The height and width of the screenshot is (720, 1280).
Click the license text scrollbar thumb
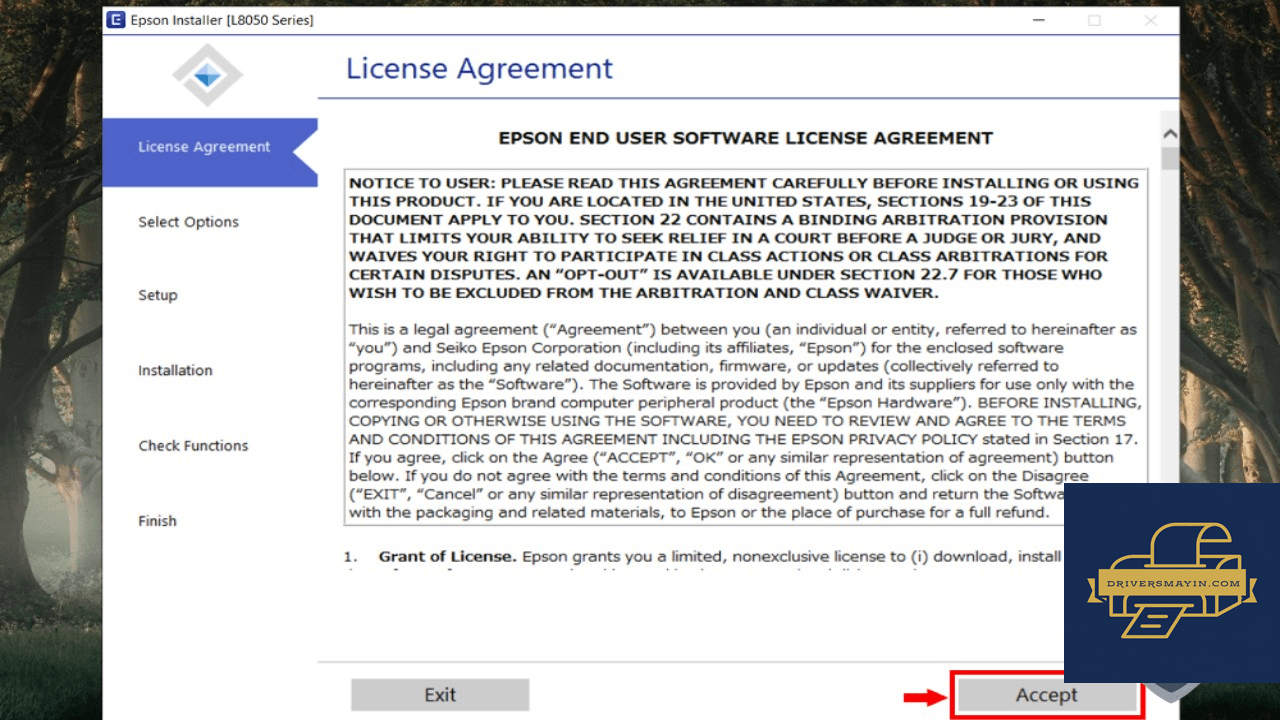1170,158
